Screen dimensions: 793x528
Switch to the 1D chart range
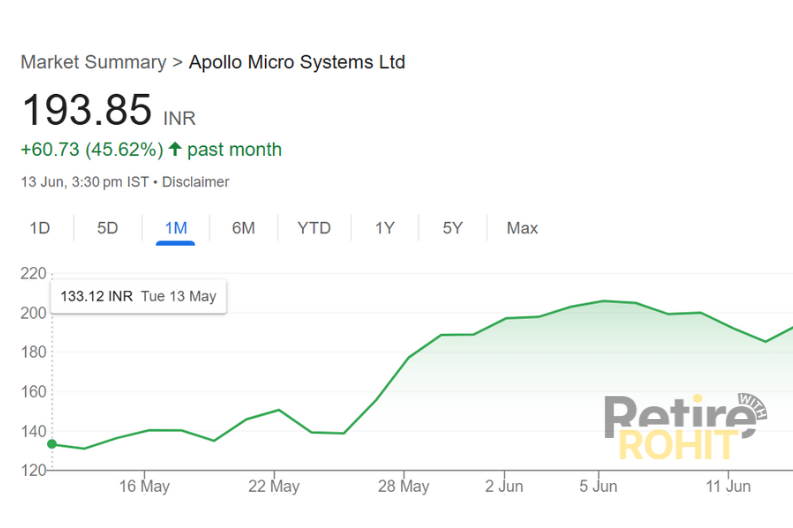point(40,228)
